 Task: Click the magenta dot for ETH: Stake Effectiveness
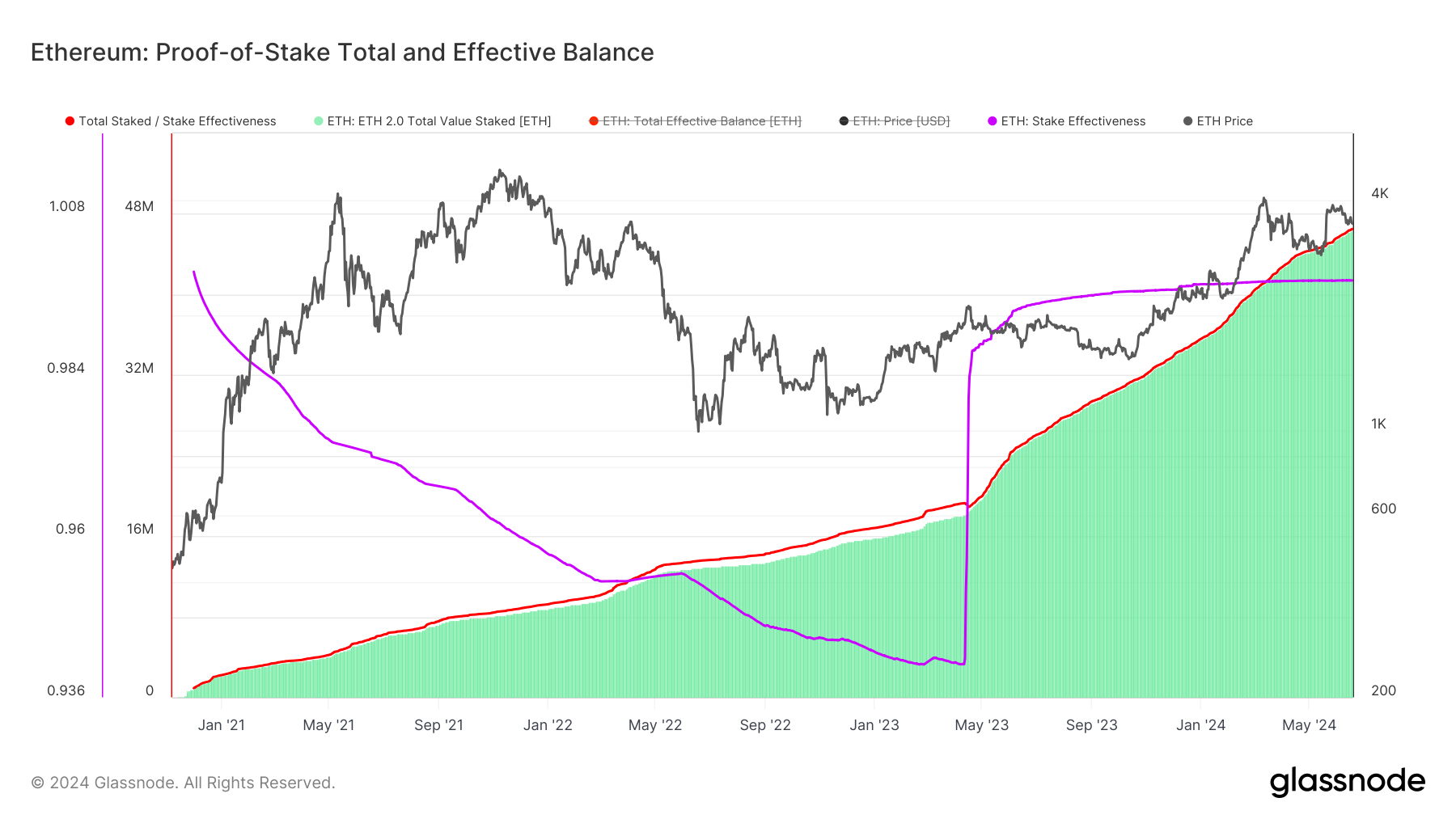[993, 121]
